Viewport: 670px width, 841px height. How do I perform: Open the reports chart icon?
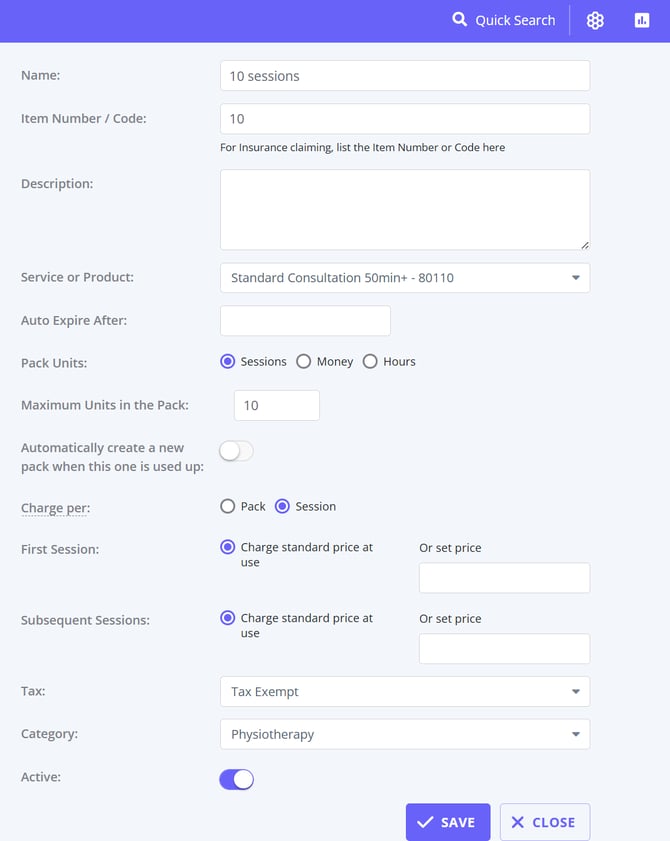click(642, 20)
